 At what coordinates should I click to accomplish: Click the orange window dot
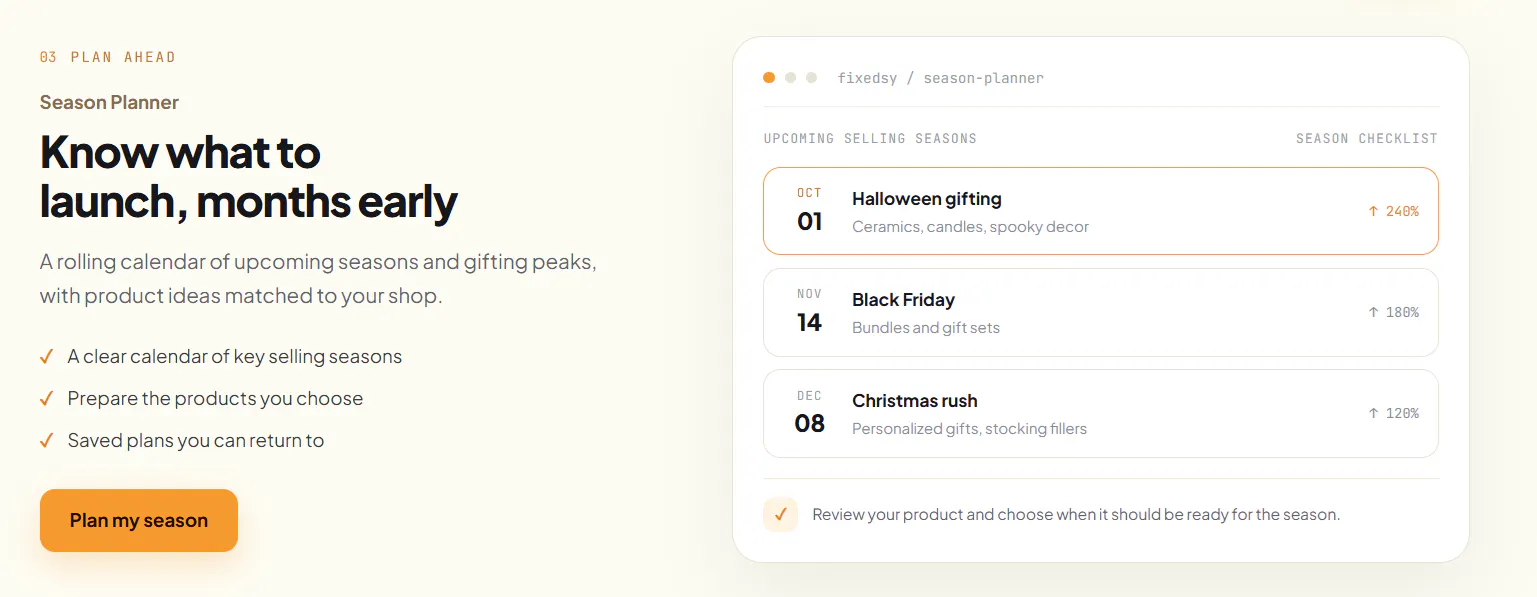[x=769, y=77]
